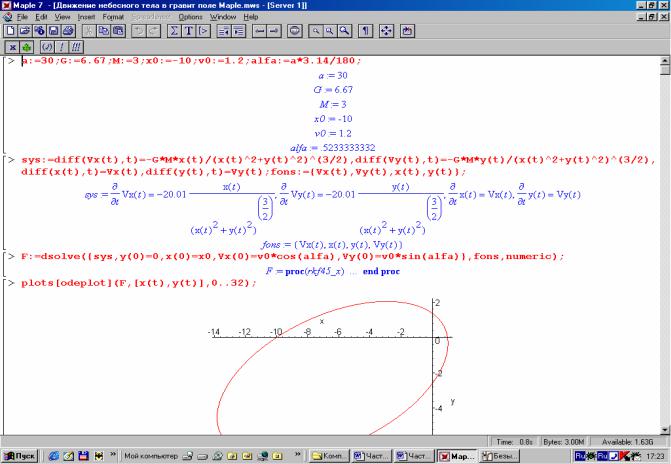Insert a new execution group prompt

coord(203,31)
